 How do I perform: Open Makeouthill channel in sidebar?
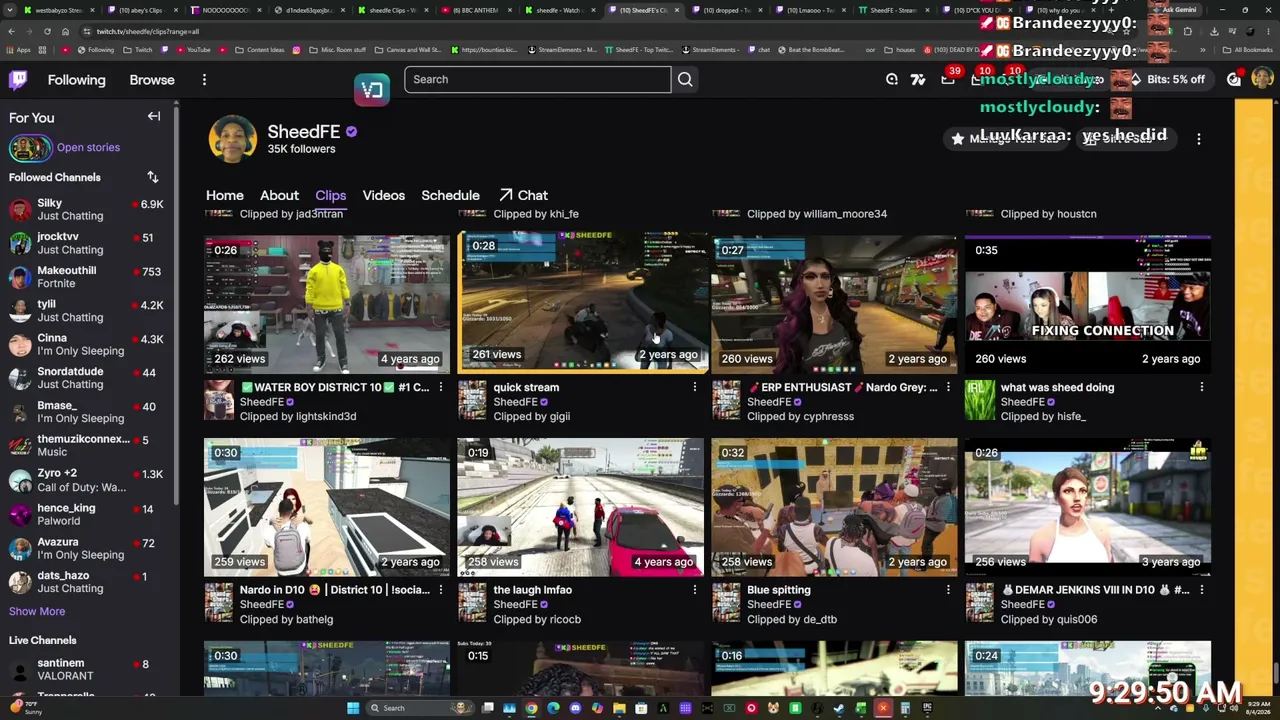pyautogui.click(x=90, y=277)
